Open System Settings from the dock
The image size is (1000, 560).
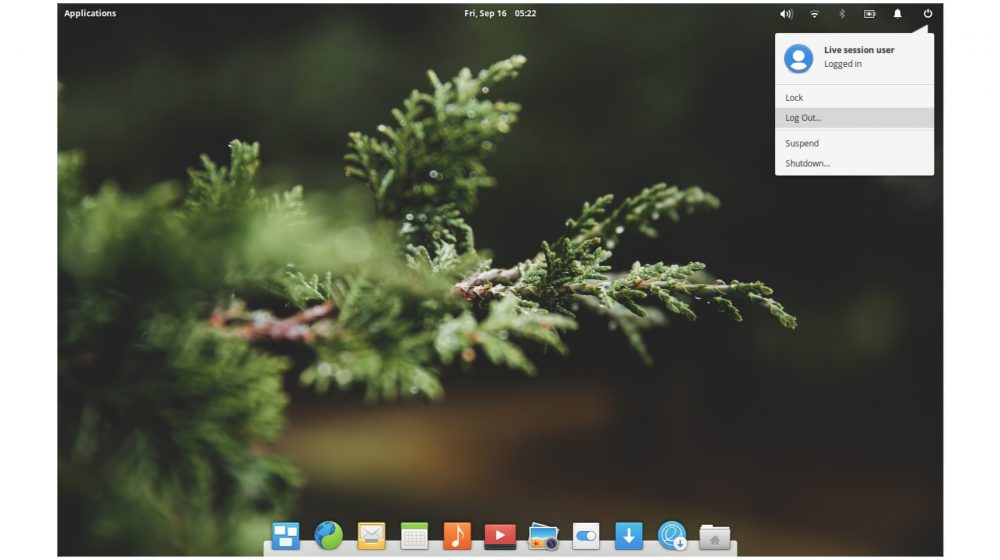(586, 536)
